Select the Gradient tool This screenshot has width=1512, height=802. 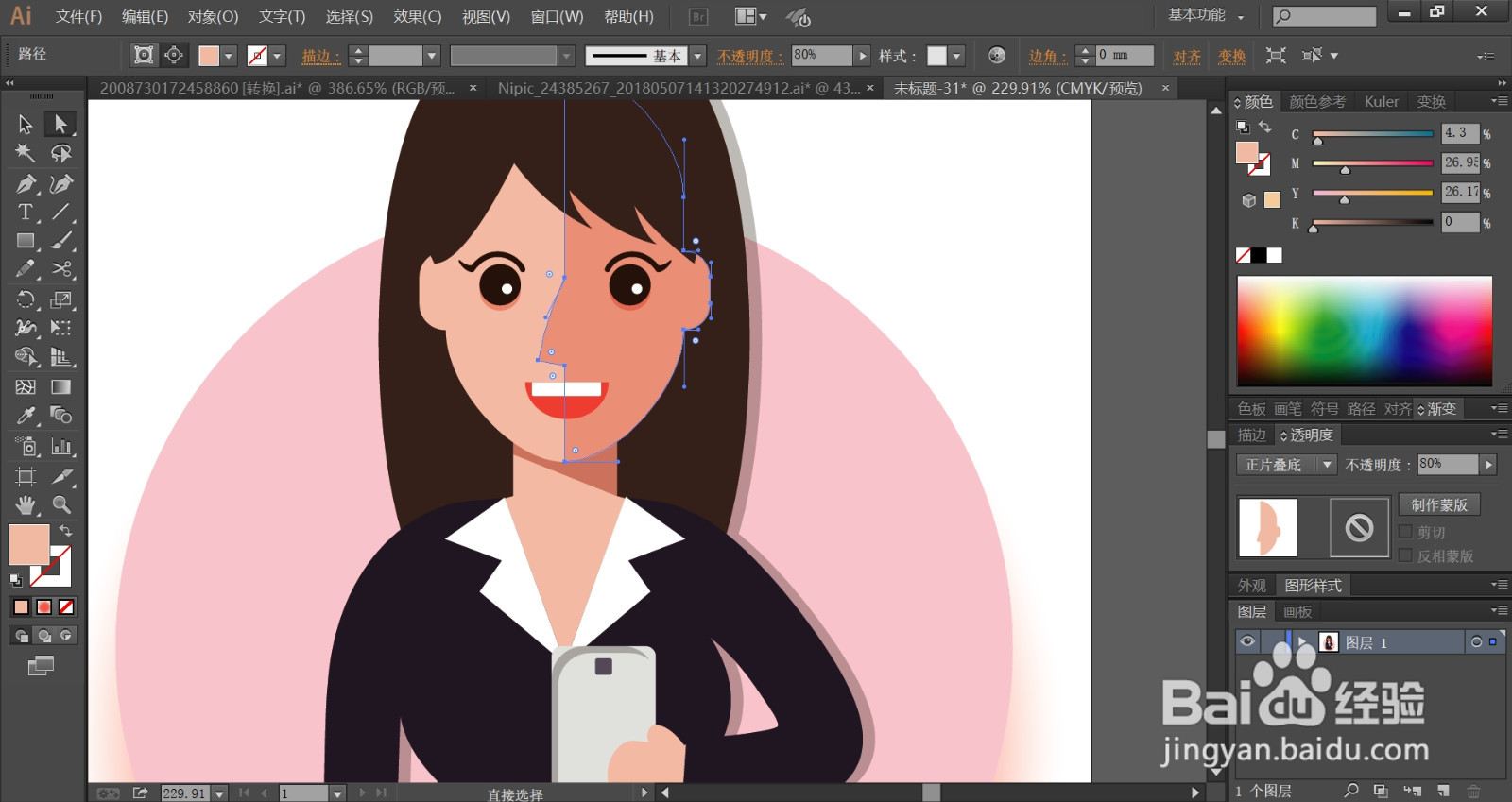coord(61,386)
